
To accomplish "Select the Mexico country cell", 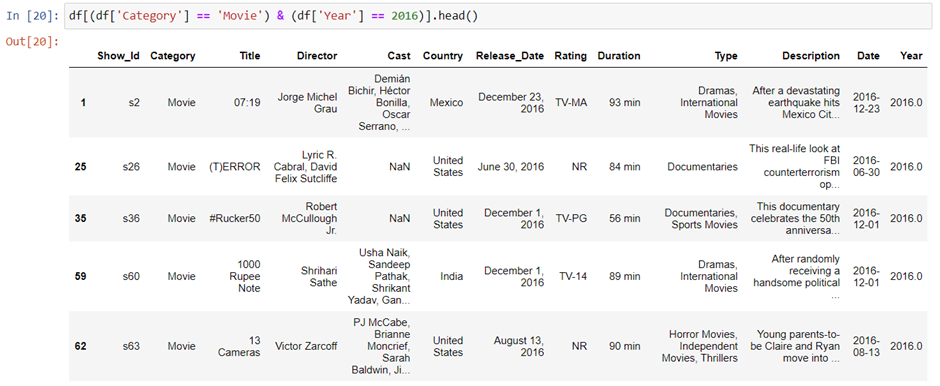I will [x=447, y=102].
